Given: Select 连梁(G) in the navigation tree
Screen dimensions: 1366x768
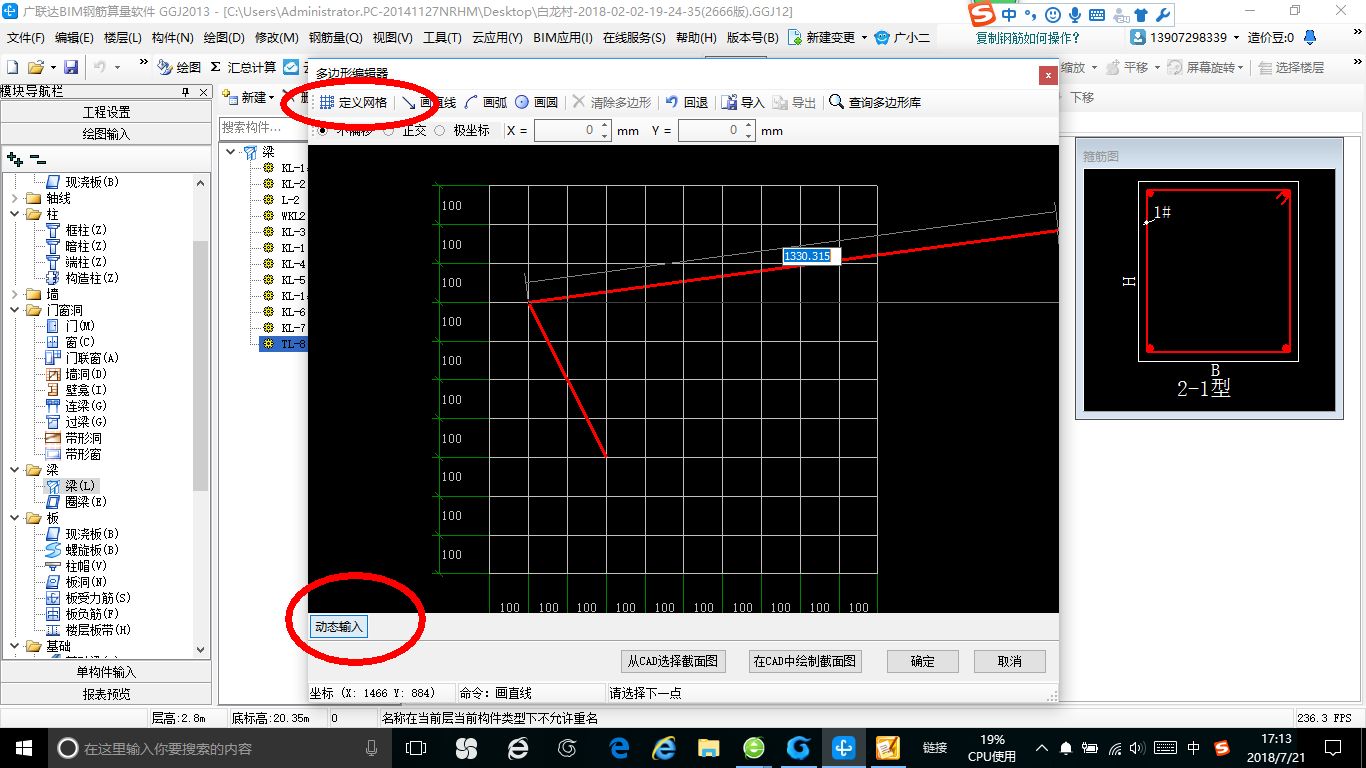Looking at the screenshot, I should pos(77,406).
